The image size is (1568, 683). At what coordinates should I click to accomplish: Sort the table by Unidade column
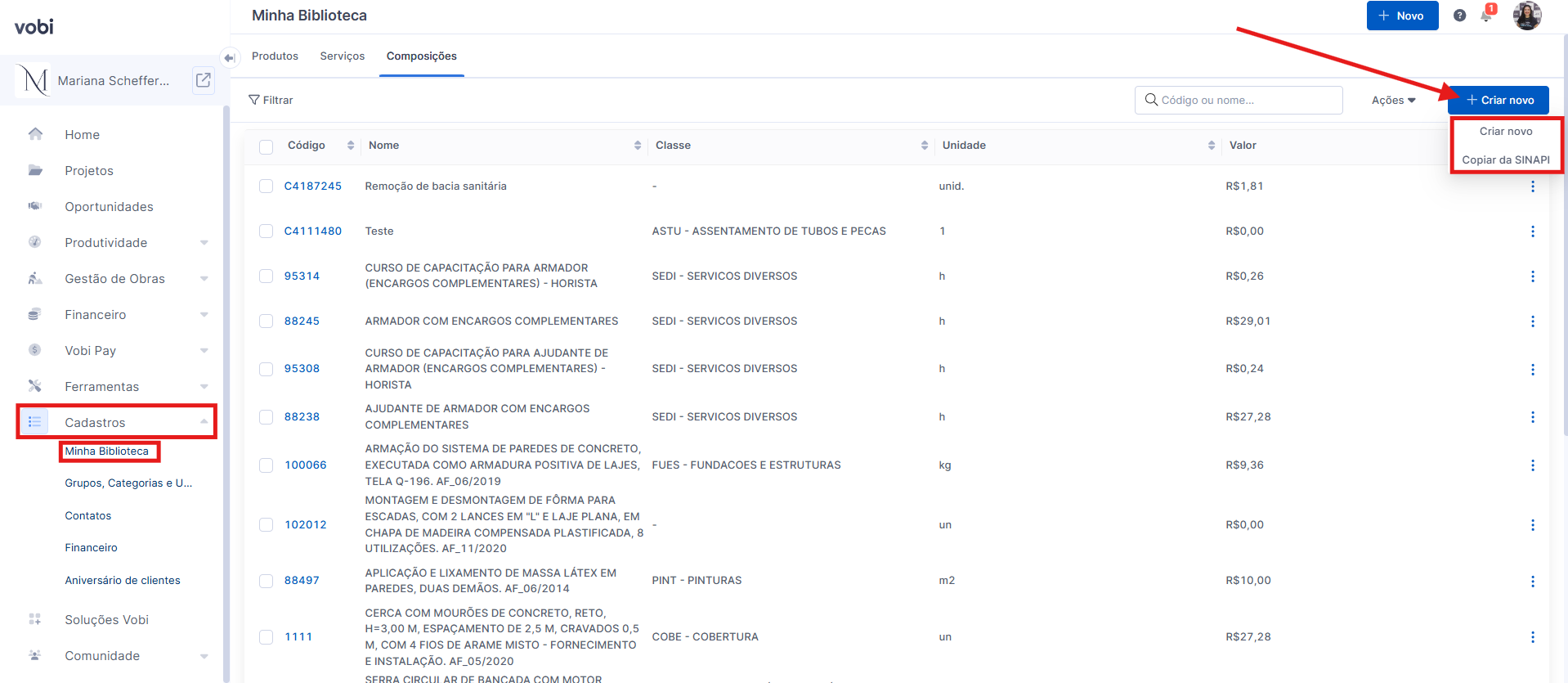pyautogui.click(x=1212, y=146)
